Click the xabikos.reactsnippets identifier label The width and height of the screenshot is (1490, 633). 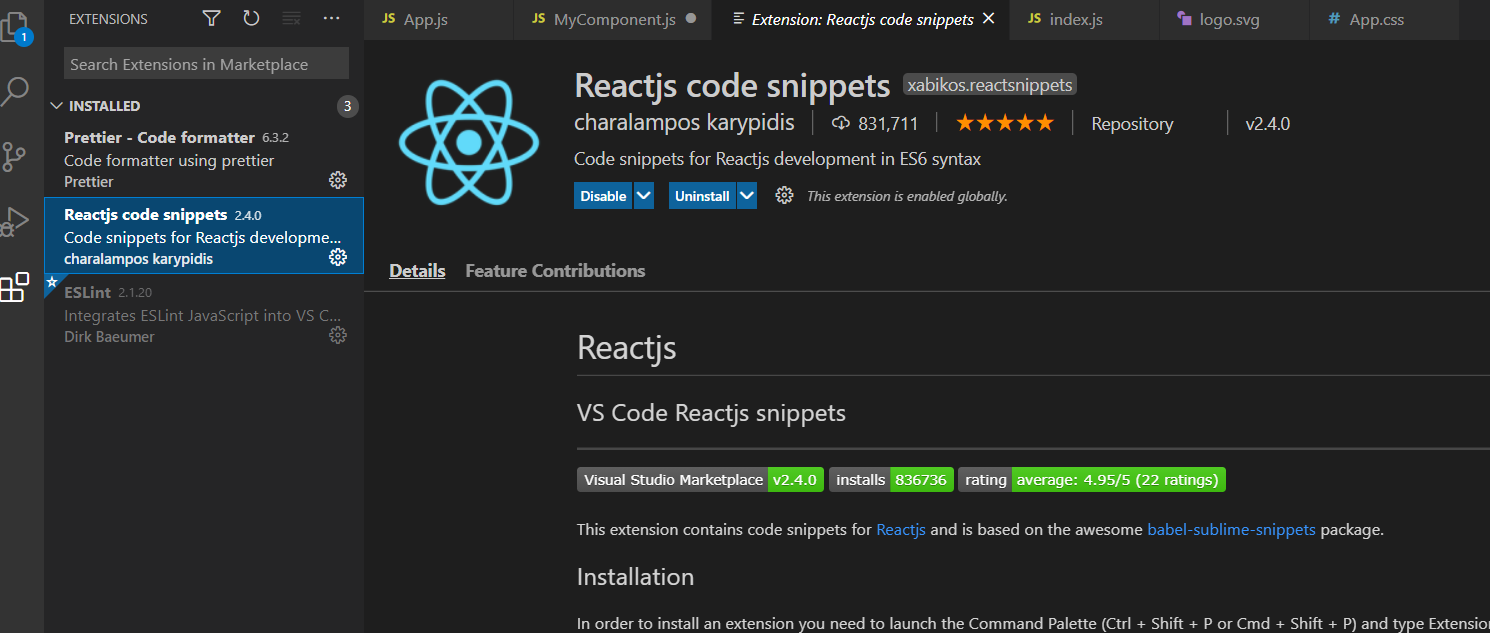[990, 85]
